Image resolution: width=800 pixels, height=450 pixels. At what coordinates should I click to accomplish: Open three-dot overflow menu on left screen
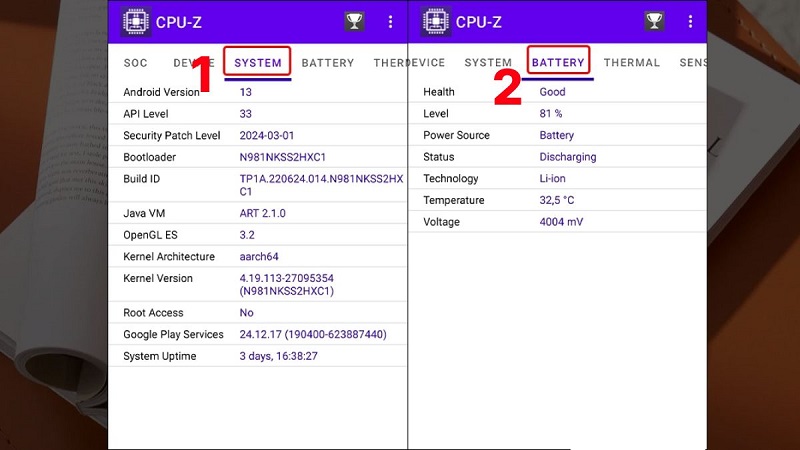point(390,21)
